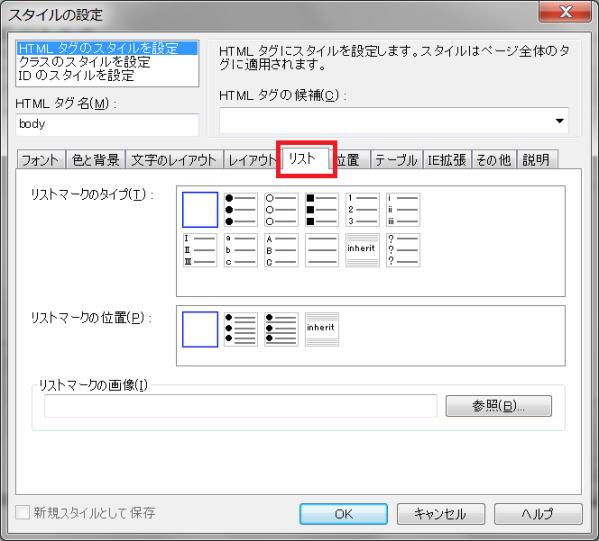Switch to the リスト tab

click(305, 158)
